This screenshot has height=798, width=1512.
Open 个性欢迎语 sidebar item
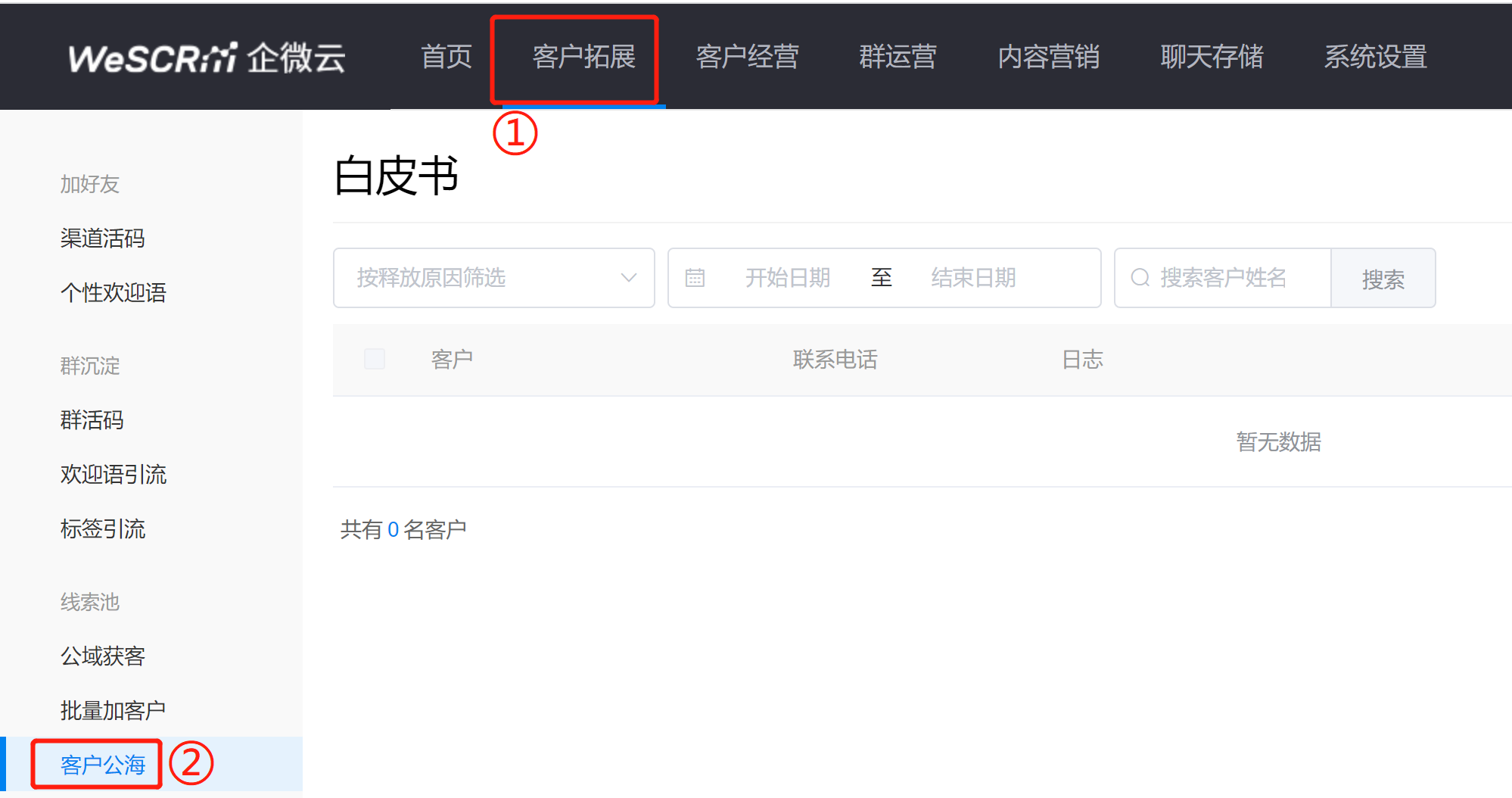(x=114, y=293)
